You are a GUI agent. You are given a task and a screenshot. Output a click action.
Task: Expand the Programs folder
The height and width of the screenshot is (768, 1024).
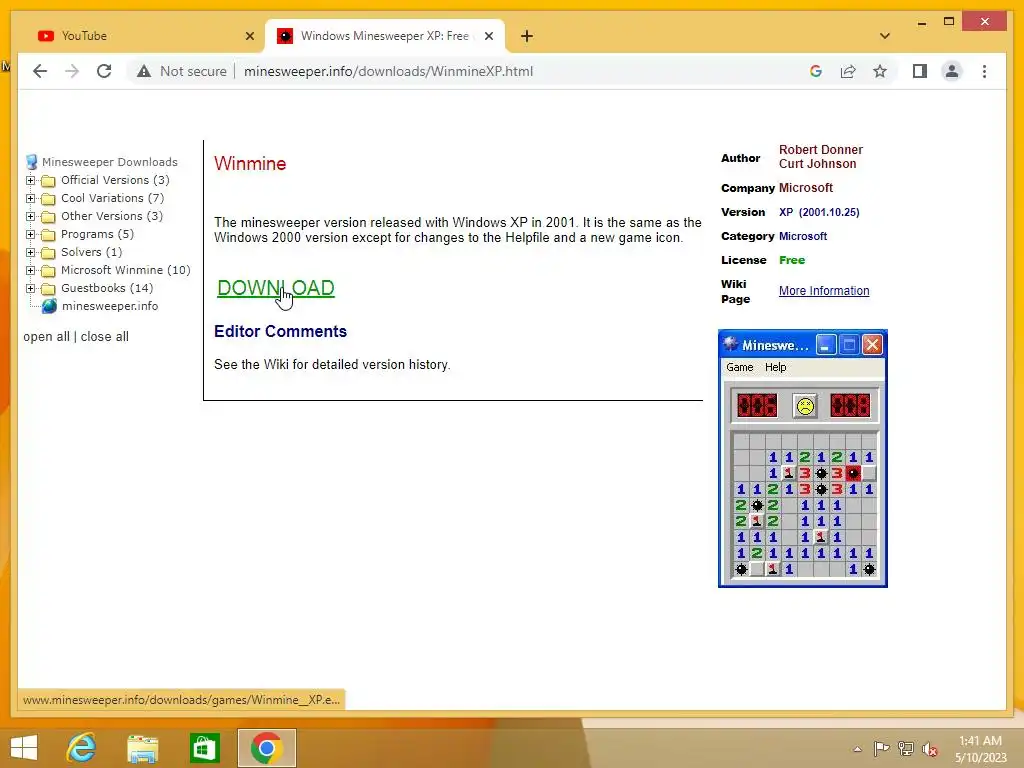coord(30,234)
